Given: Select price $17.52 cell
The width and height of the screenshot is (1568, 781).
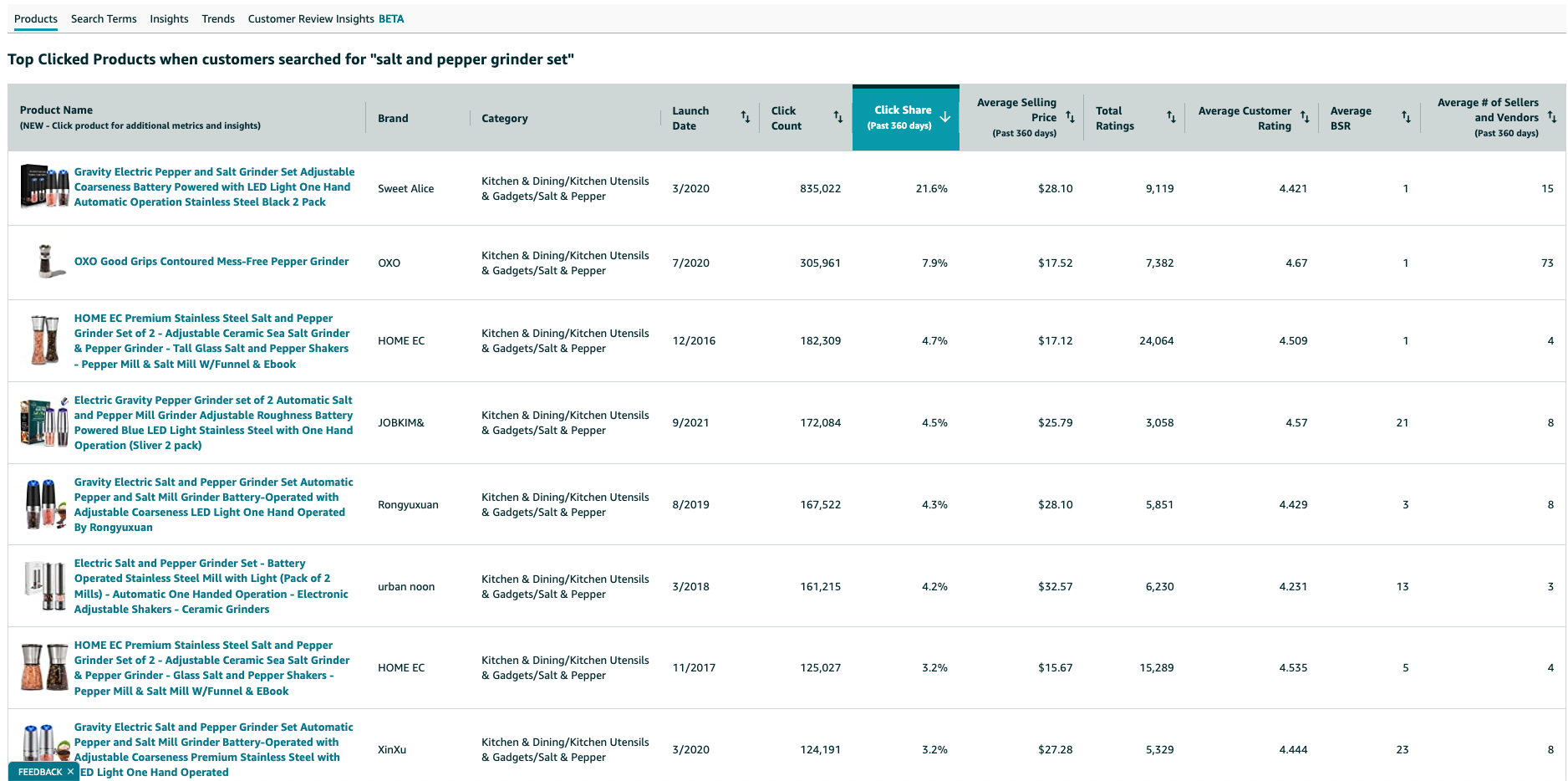Looking at the screenshot, I should [1055, 263].
